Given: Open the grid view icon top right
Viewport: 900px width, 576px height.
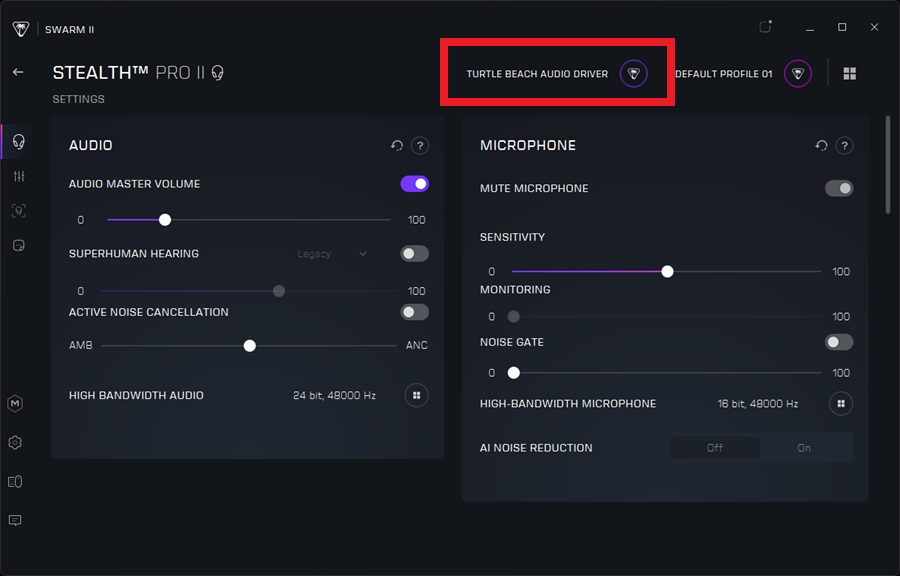Looking at the screenshot, I should (849, 73).
